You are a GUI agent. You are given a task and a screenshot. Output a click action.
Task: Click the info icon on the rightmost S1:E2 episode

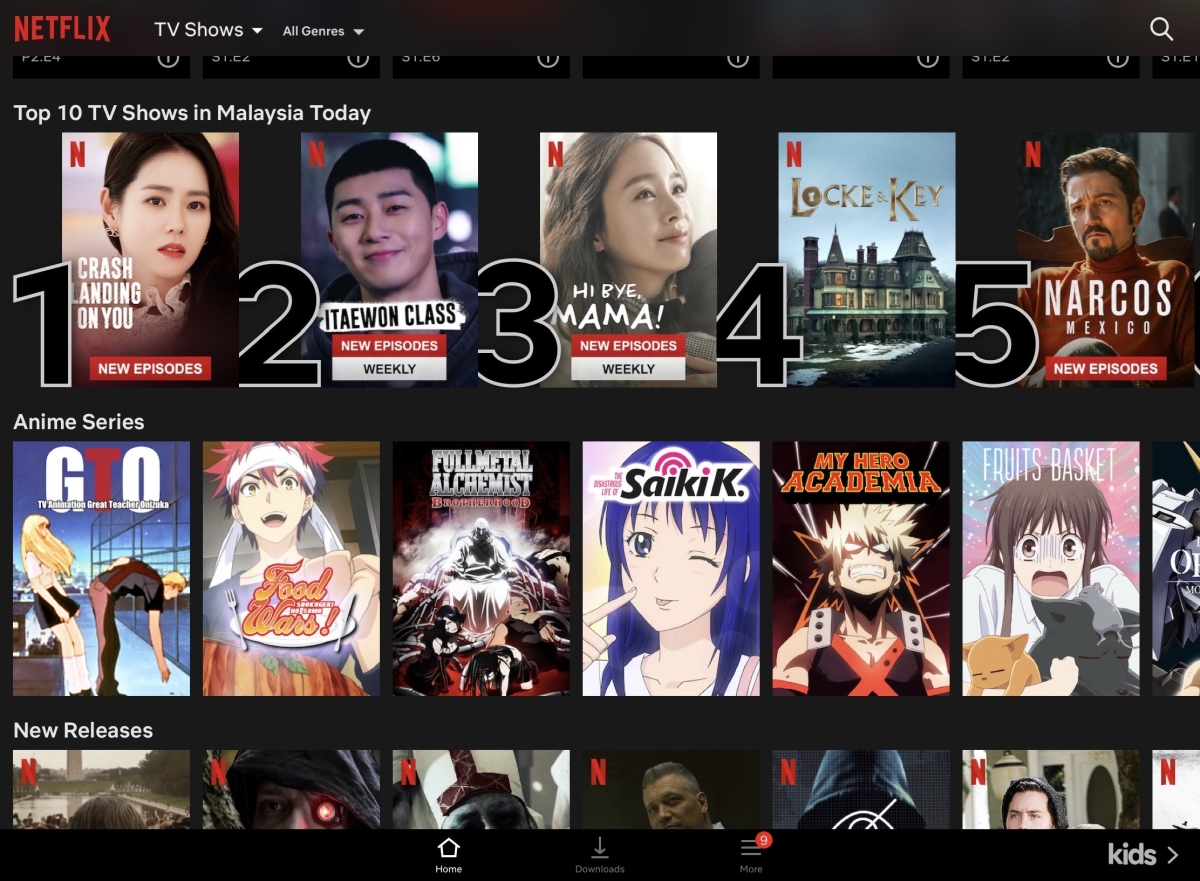point(1116,57)
